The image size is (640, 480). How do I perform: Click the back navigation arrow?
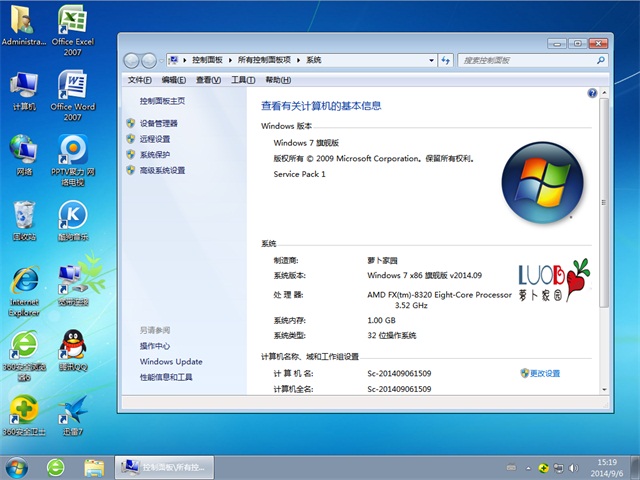[x=131, y=61]
